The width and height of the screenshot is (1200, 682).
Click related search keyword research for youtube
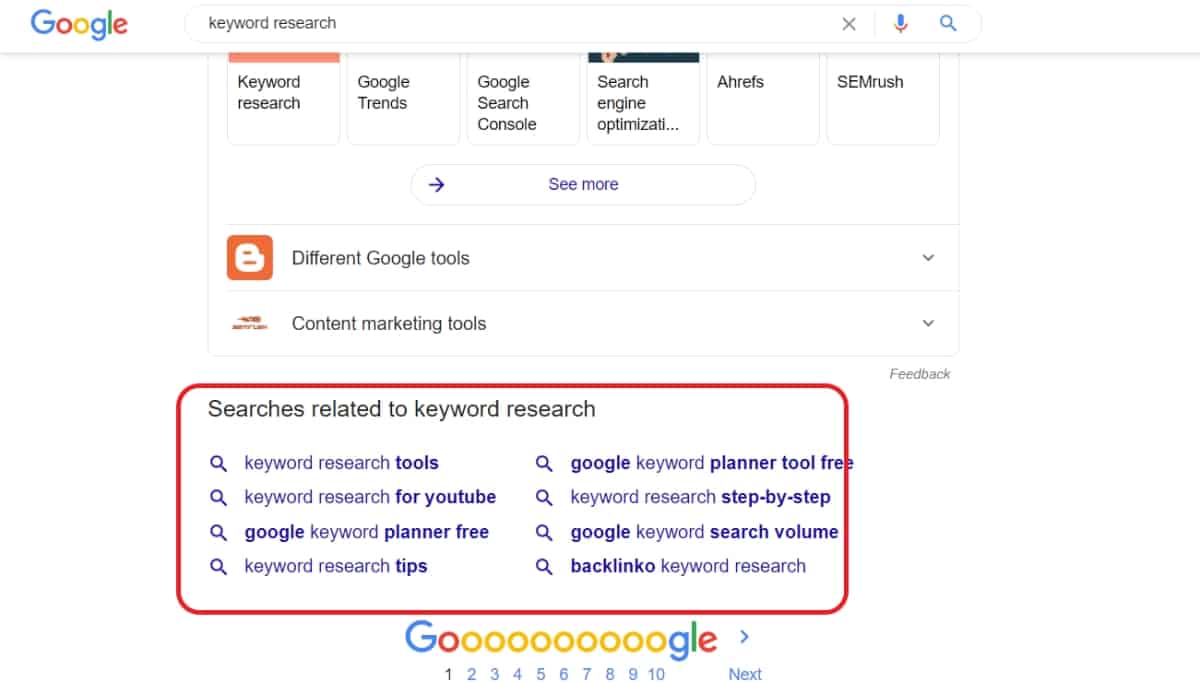click(370, 497)
